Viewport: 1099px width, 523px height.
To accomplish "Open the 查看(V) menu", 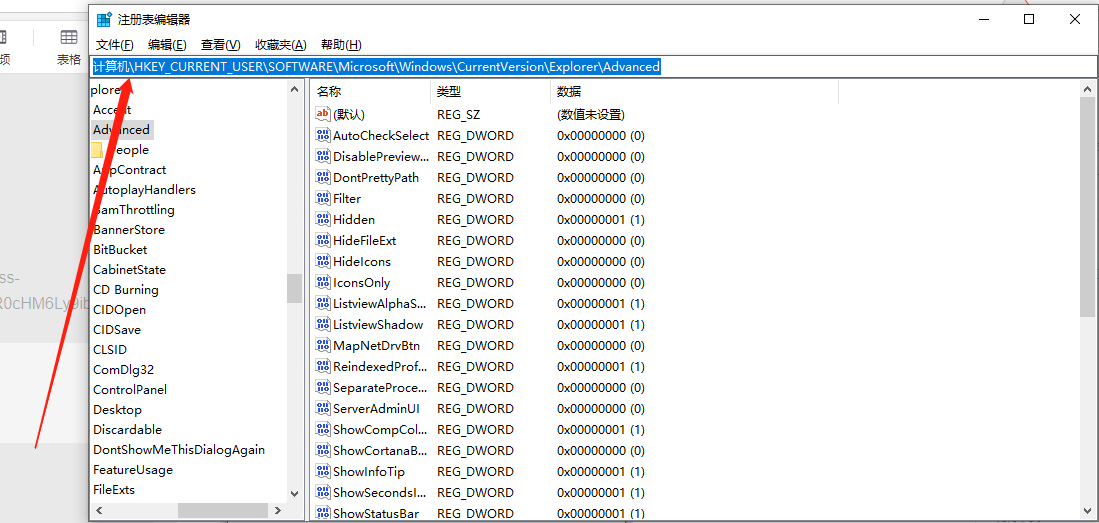I will point(221,45).
